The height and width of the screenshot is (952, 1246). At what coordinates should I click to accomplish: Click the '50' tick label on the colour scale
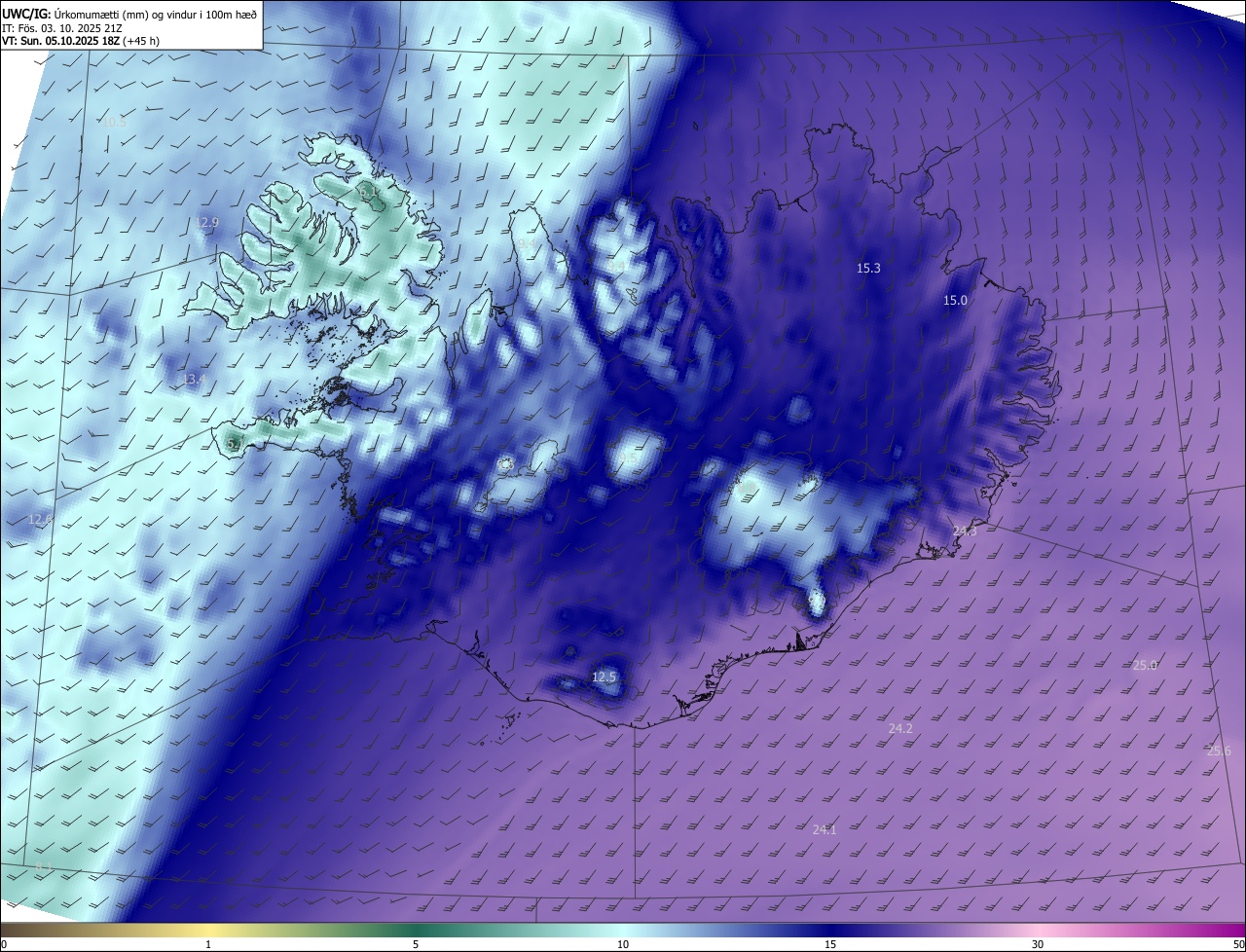click(1238, 944)
